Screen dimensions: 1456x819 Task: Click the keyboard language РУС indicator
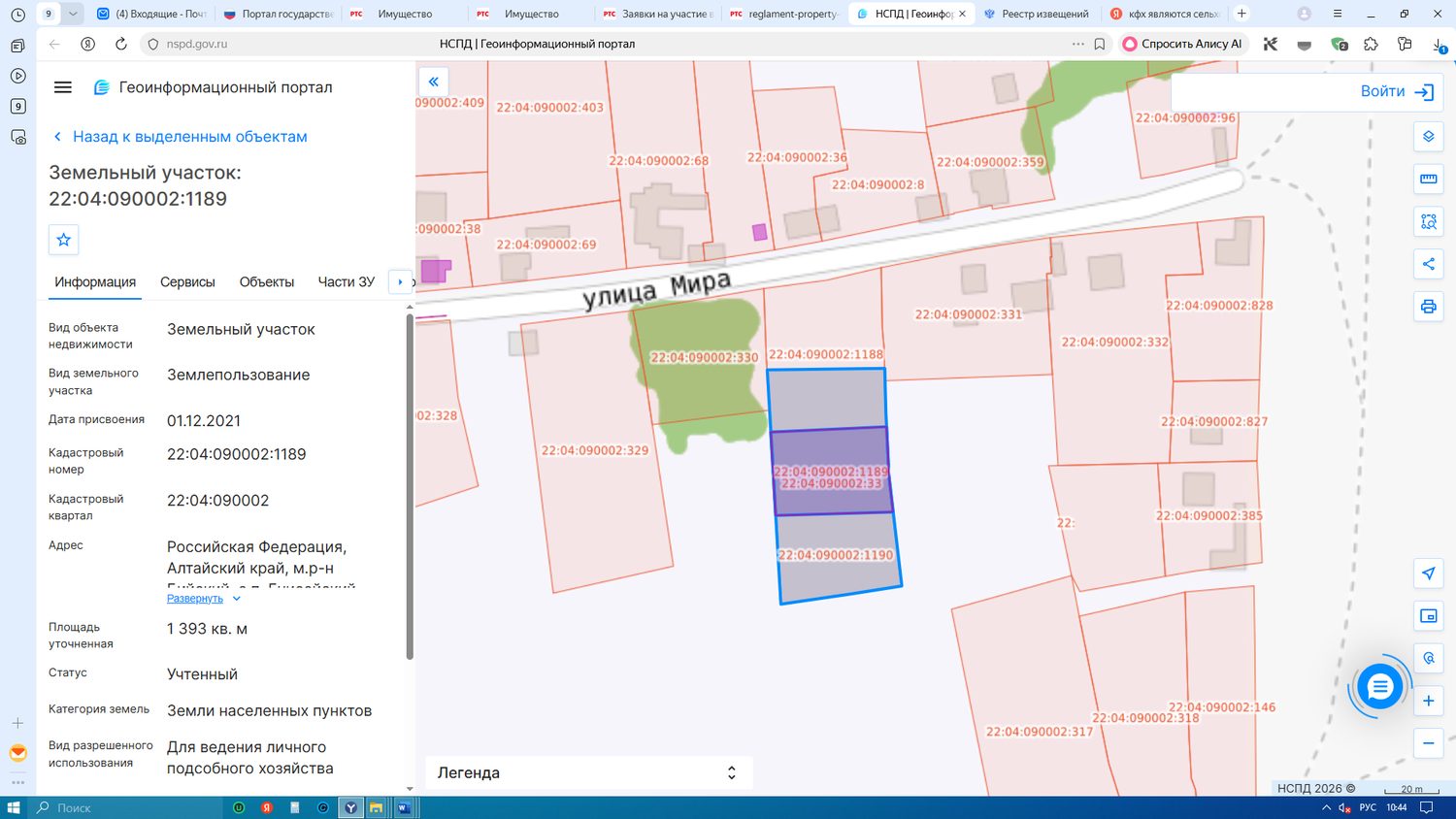1368,807
